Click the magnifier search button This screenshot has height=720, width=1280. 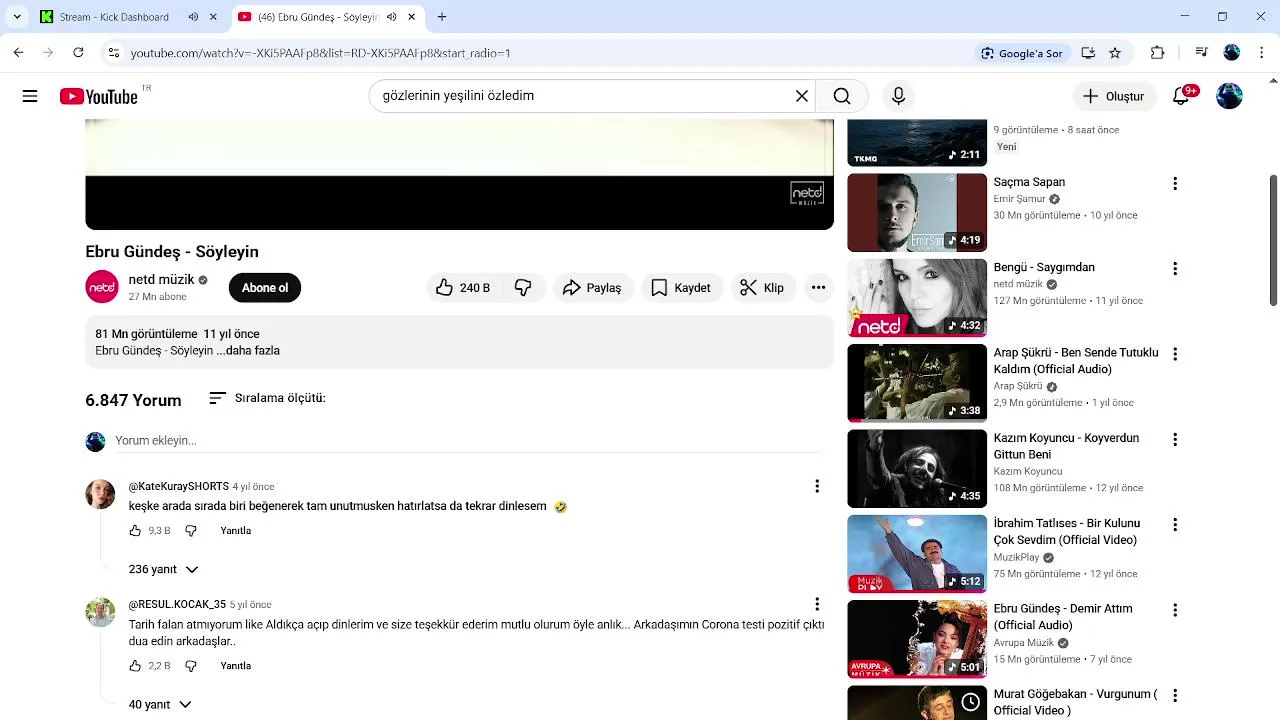(x=842, y=96)
